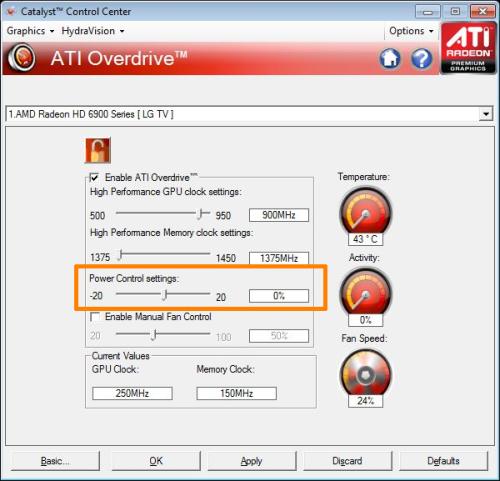Viewport: 500px width, 481px height.
Task: Click the ATI Overdrive gauge logo icon
Action: [21, 58]
